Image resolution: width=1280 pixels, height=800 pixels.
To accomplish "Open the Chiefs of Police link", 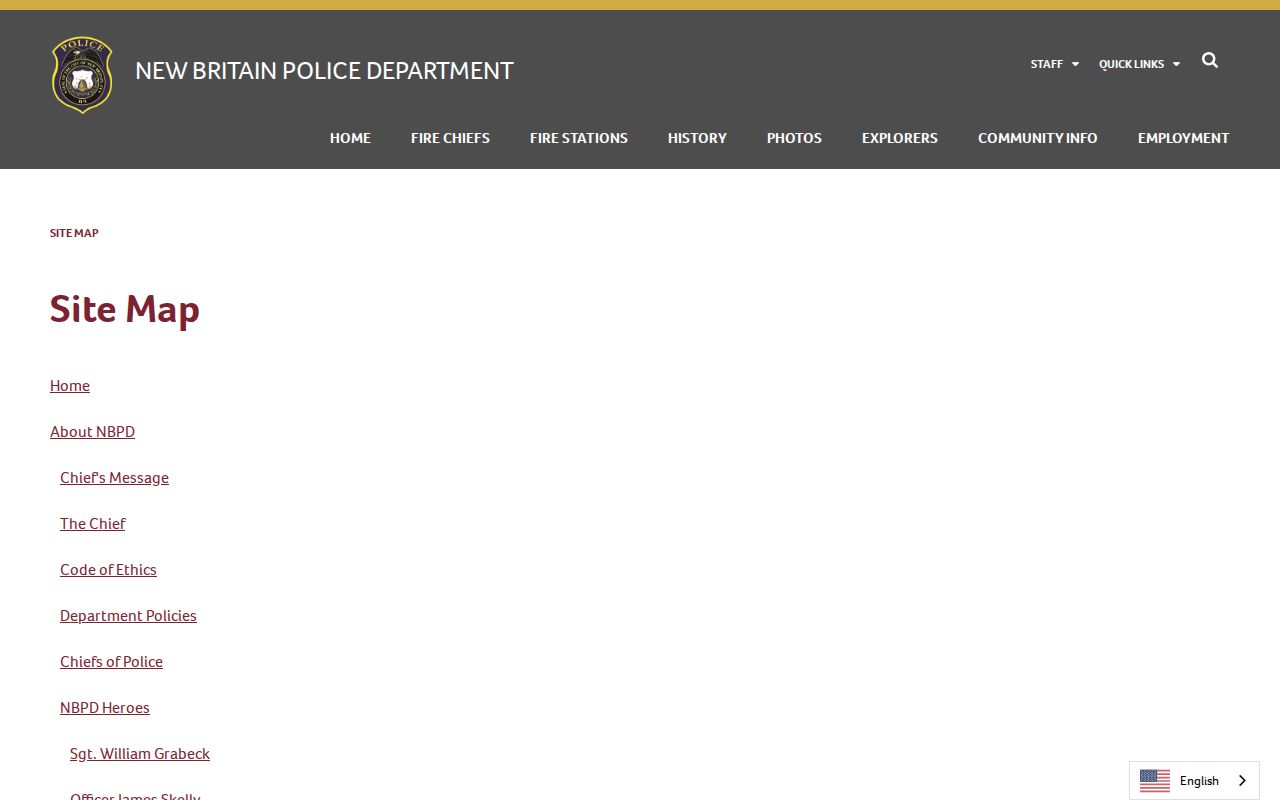I will click(x=111, y=662).
